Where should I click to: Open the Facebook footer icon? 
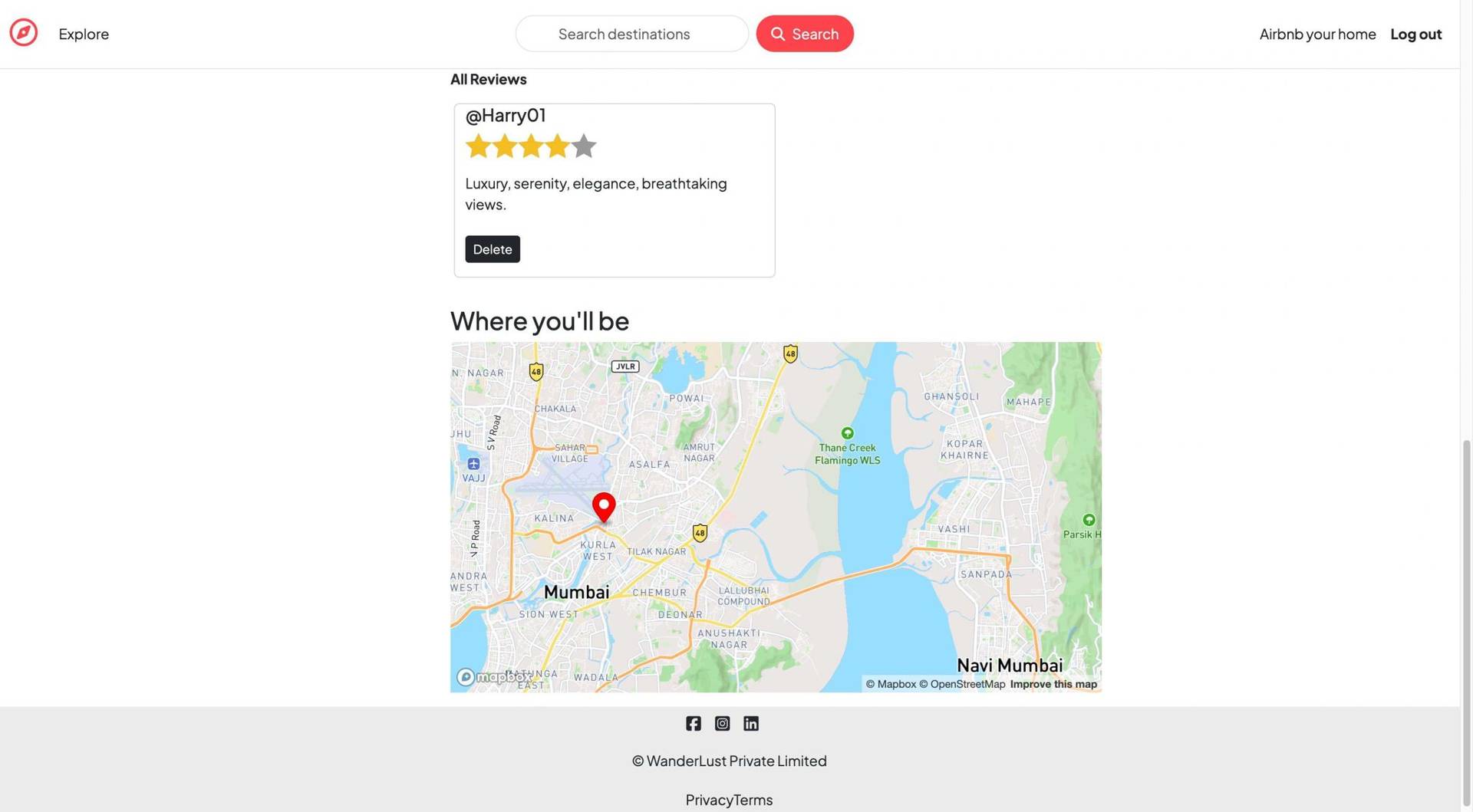click(x=694, y=724)
